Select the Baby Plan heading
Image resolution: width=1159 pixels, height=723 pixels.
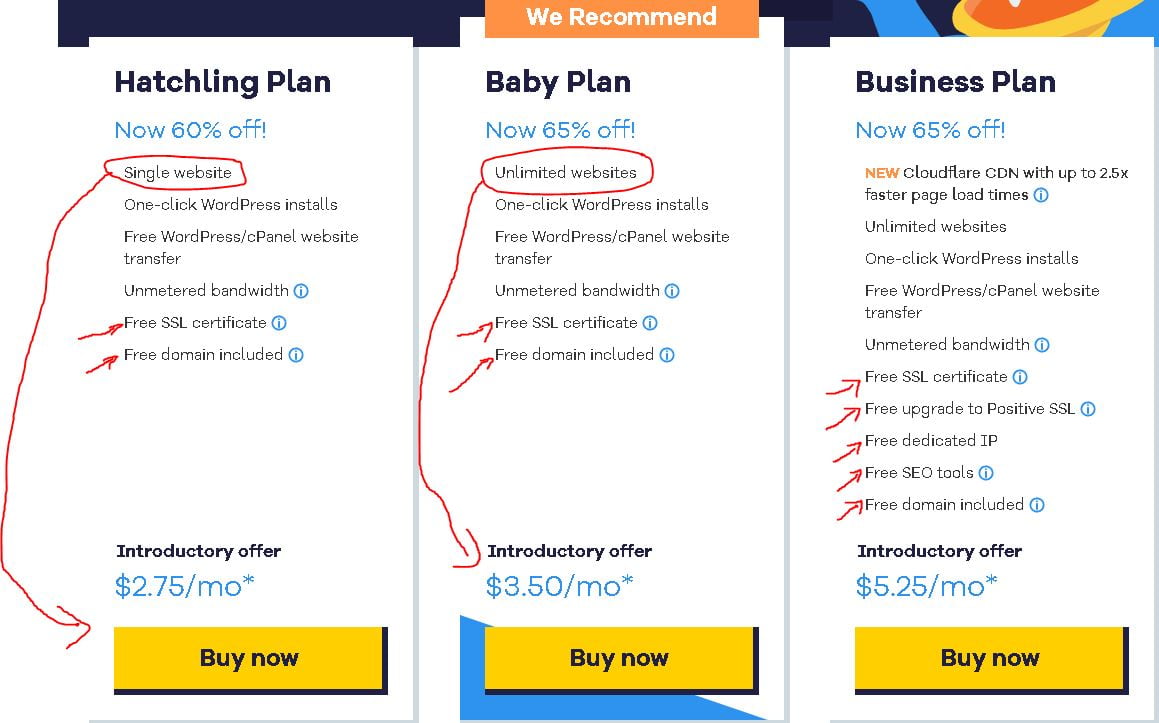(x=557, y=82)
